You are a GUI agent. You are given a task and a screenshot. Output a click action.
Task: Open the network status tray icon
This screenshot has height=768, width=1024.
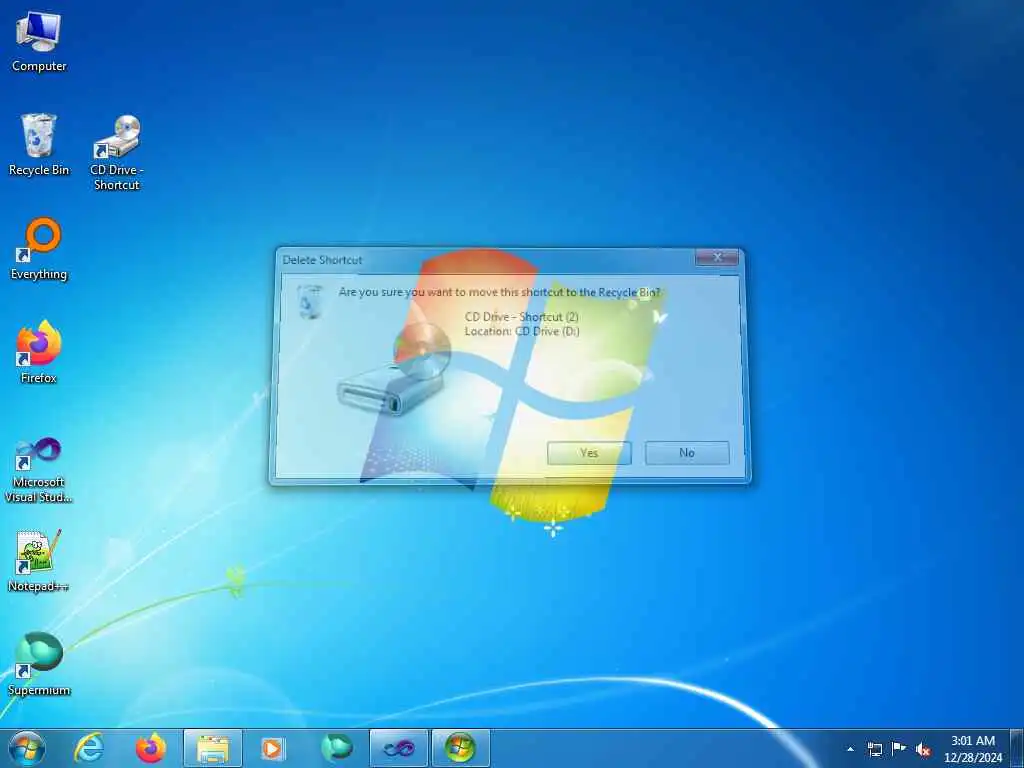(x=874, y=749)
